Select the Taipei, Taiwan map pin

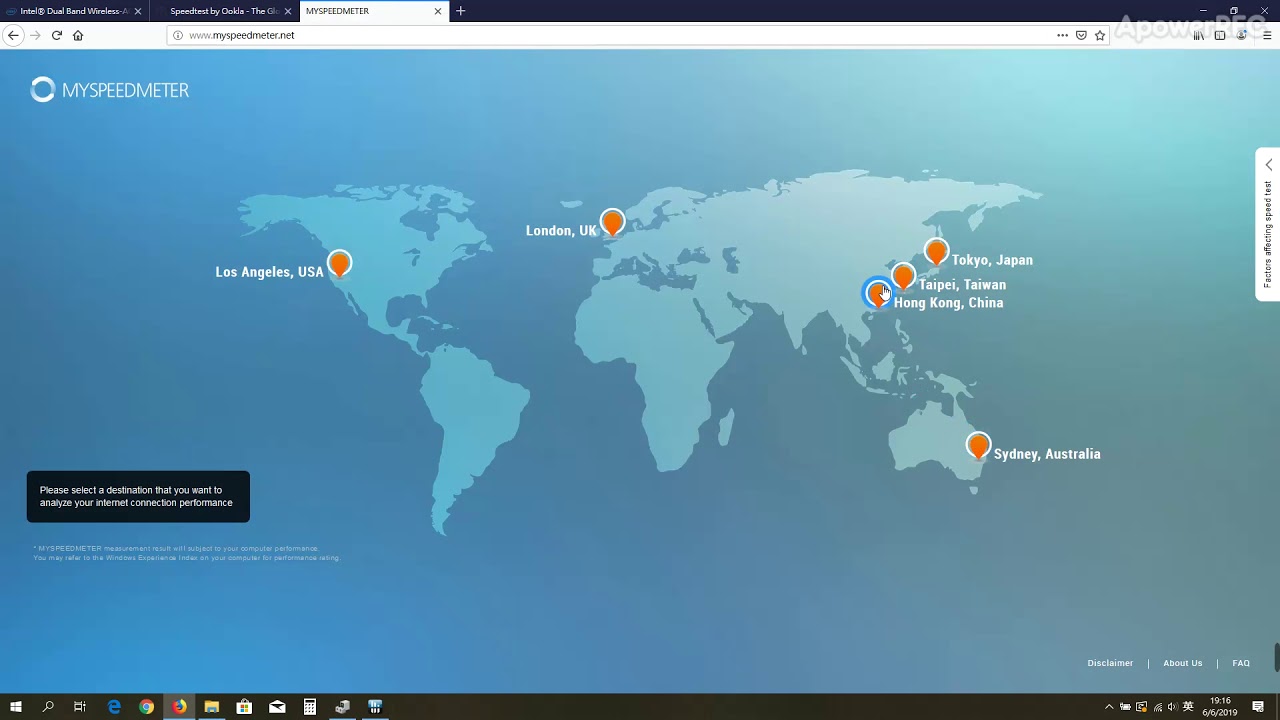[x=903, y=276]
